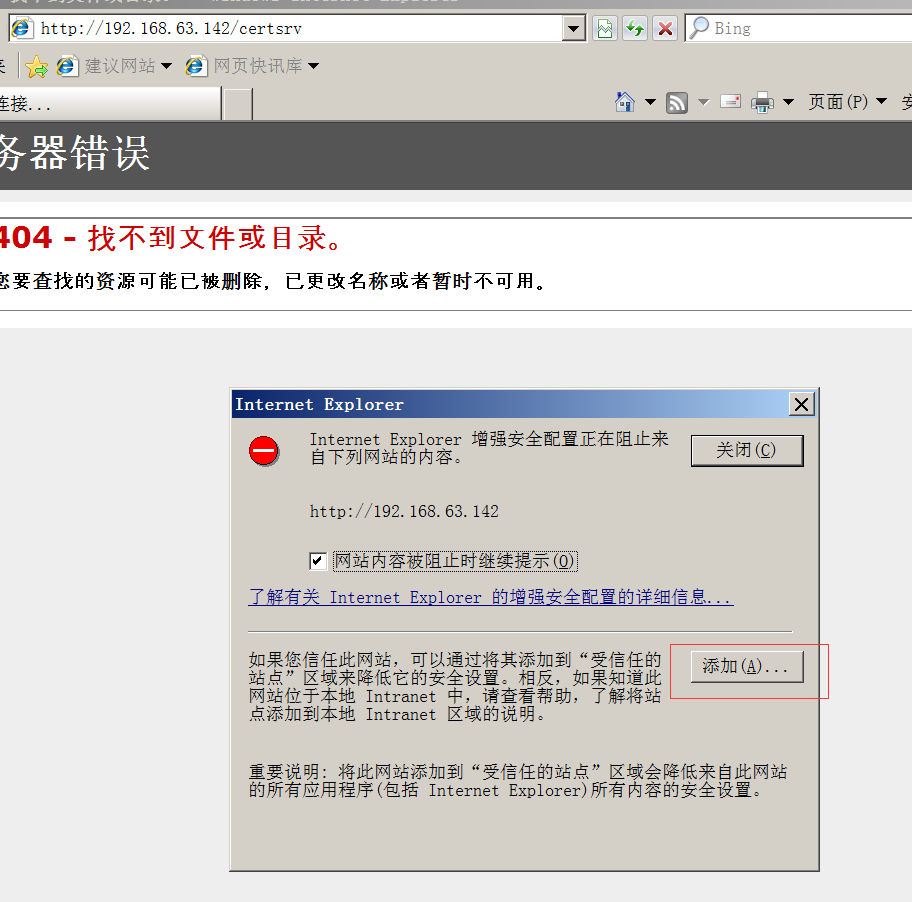912x902 pixels.
Task: Click the printer icon
Action: point(763,103)
